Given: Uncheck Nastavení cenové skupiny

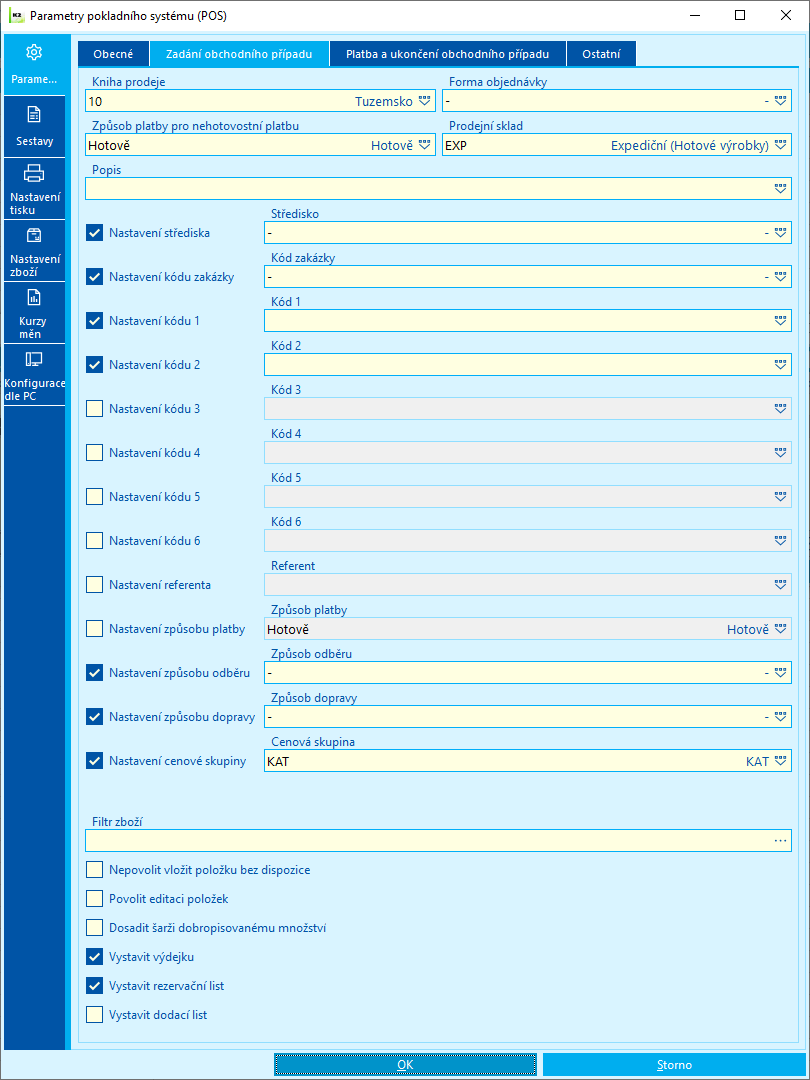Looking at the screenshot, I should pos(94,761).
